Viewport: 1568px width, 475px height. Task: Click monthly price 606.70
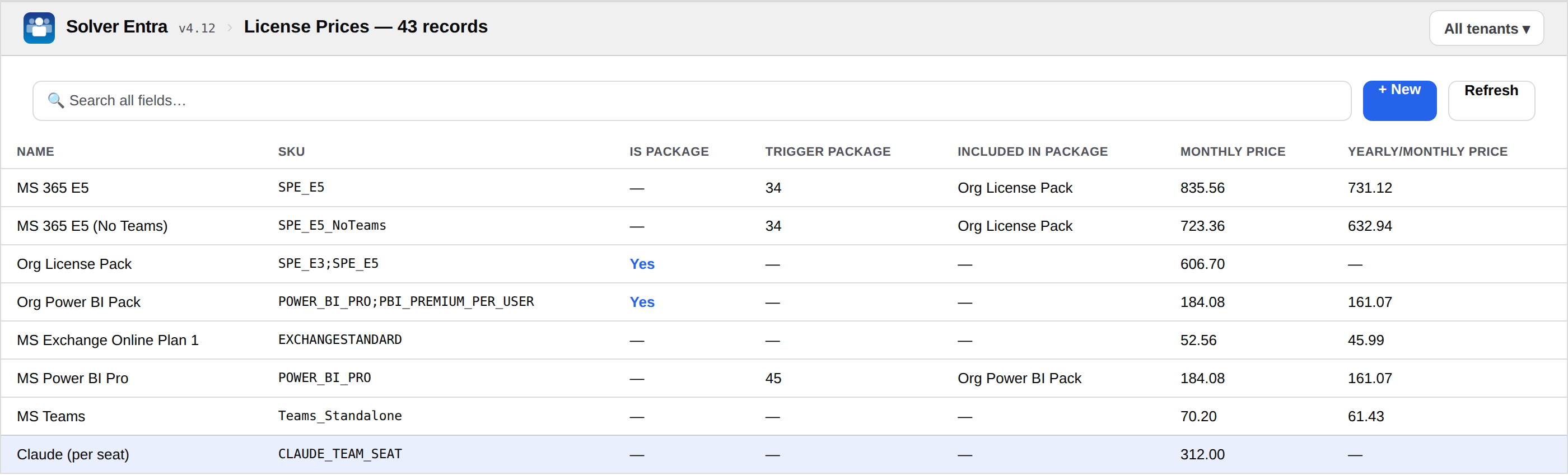[1202, 264]
